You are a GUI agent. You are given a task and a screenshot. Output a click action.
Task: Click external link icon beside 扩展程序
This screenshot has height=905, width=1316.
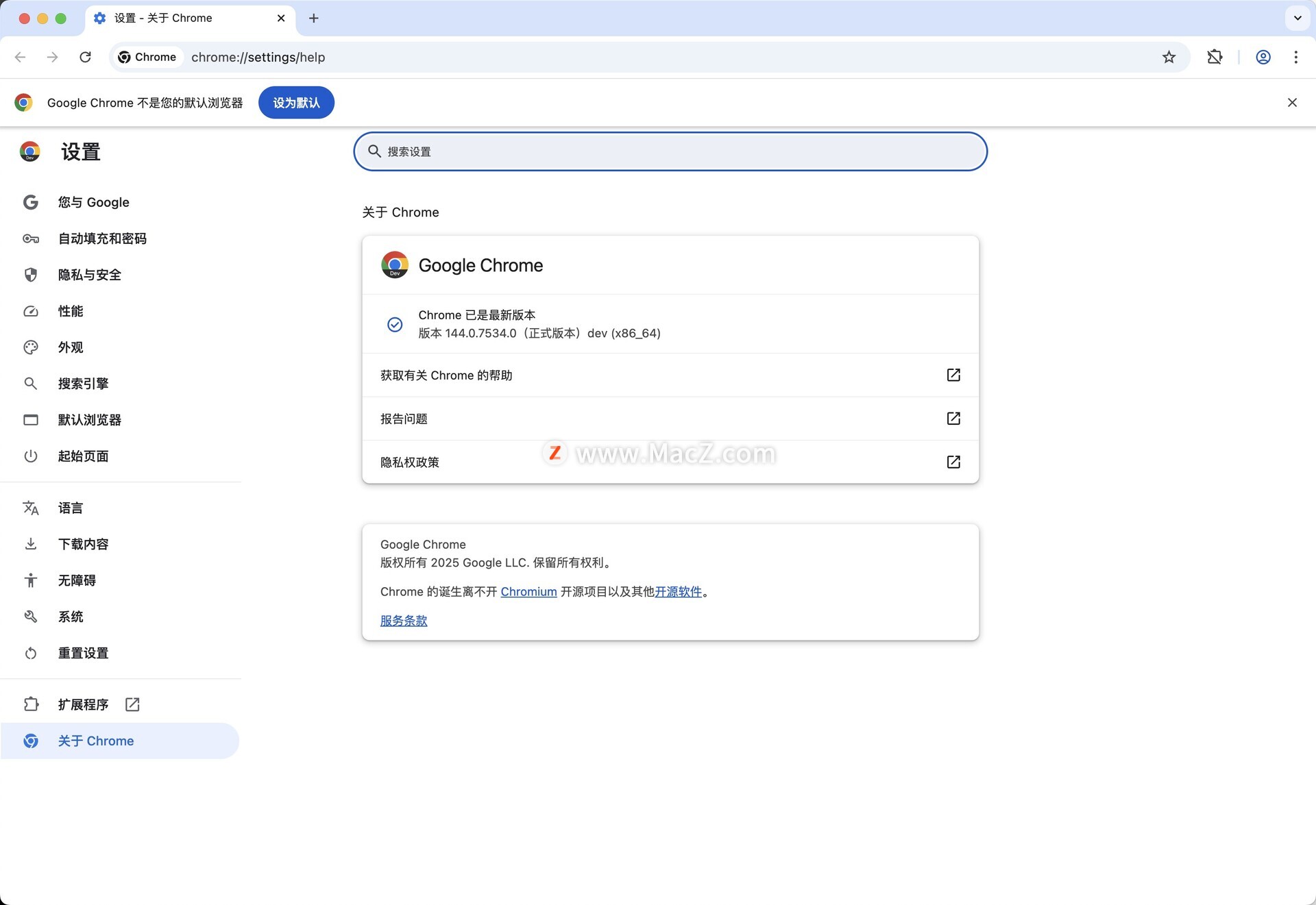[132, 704]
